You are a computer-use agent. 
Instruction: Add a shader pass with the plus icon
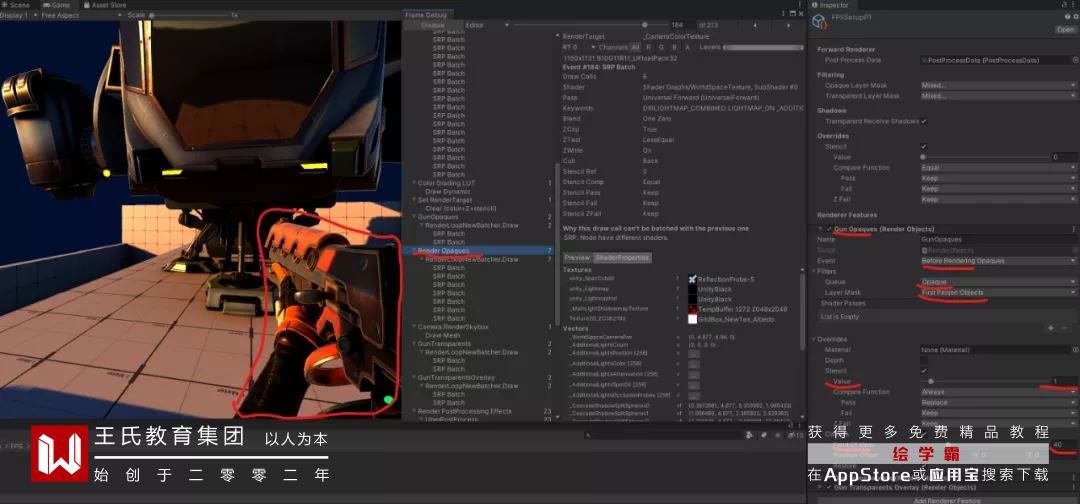[x=1051, y=328]
